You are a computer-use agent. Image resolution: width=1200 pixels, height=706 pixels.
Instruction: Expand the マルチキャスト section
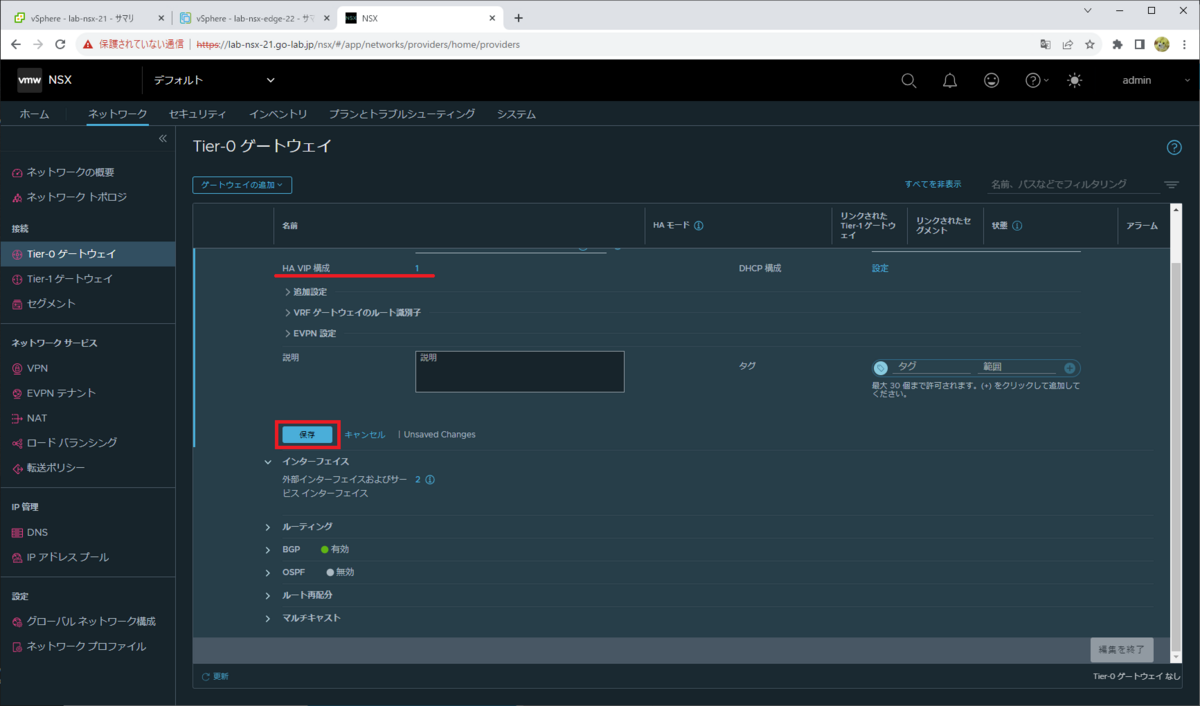[x=268, y=618]
